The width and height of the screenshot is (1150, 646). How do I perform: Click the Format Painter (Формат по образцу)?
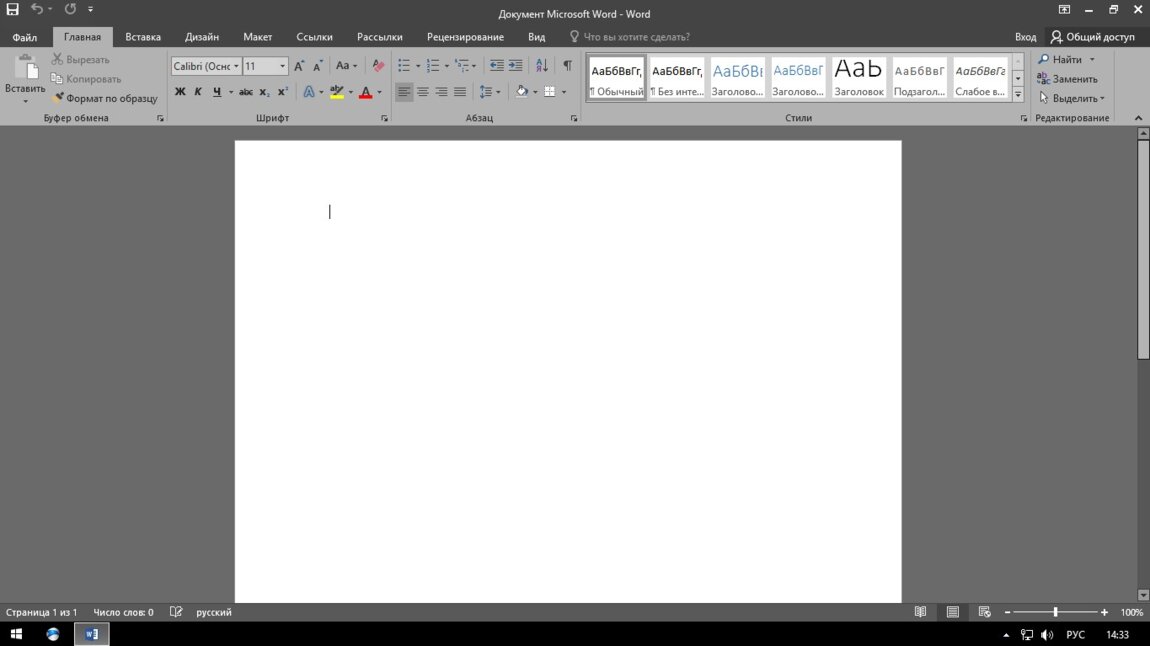tap(106, 98)
